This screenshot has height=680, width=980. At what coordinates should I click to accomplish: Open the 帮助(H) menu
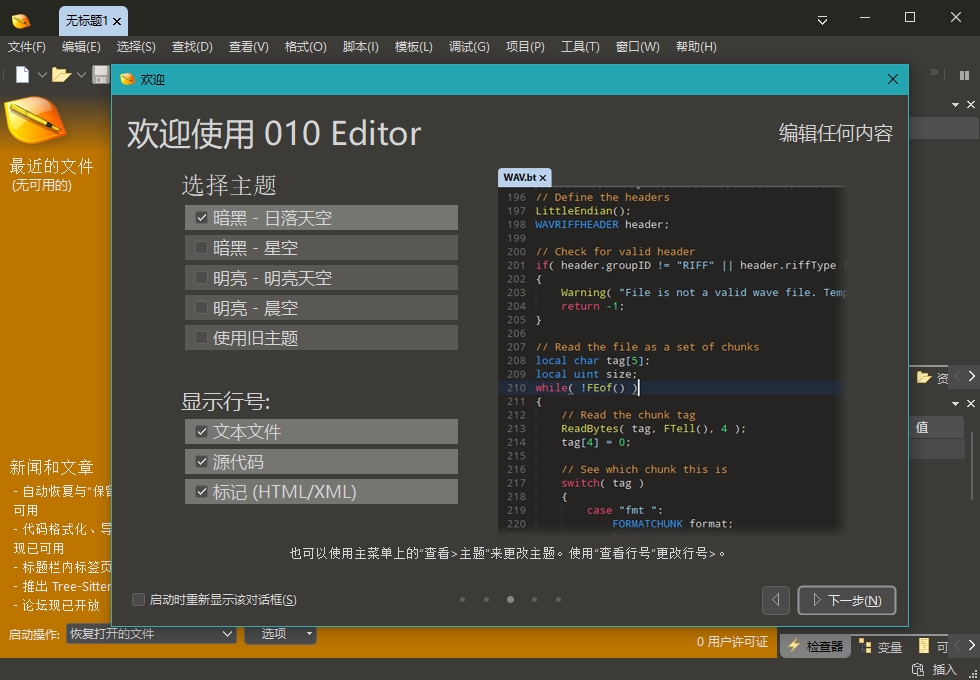(696, 47)
